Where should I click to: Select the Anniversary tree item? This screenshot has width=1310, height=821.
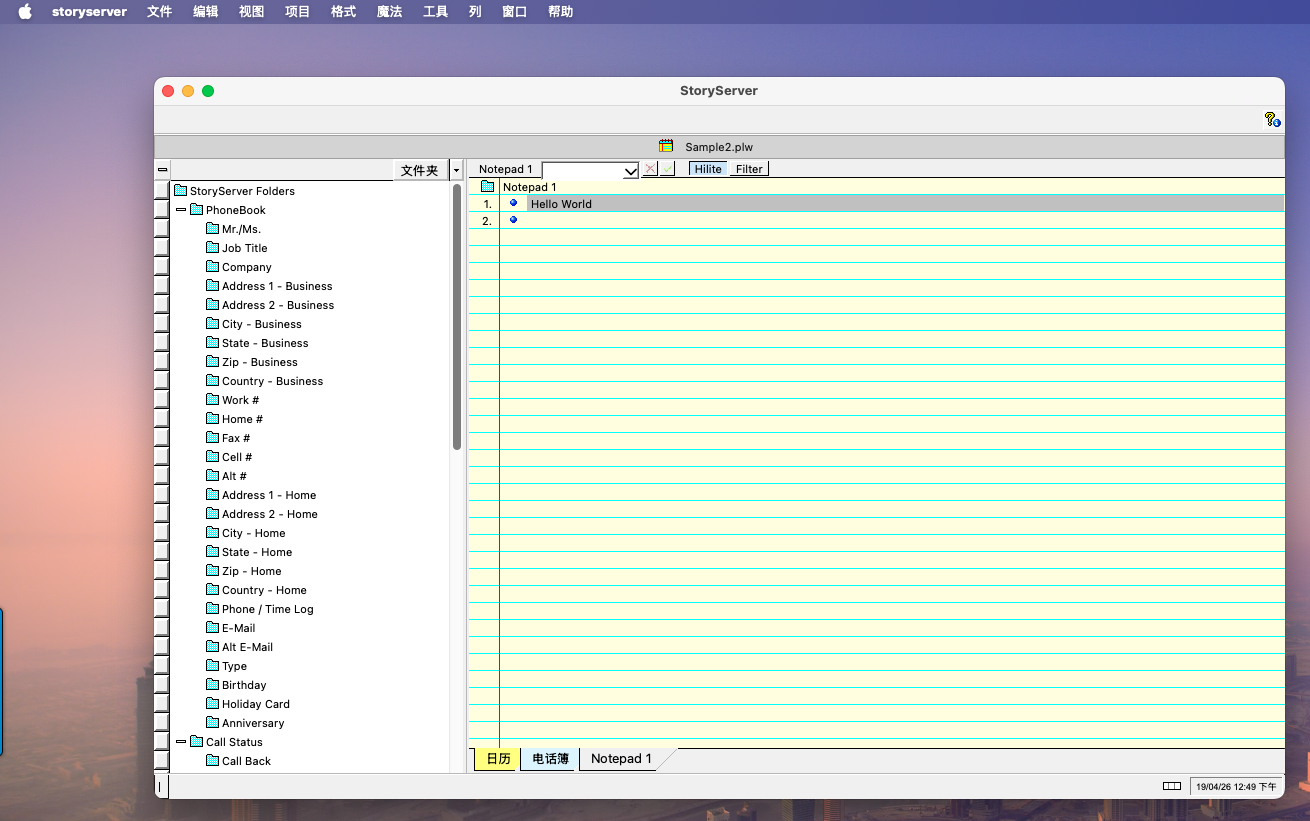[253, 723]
